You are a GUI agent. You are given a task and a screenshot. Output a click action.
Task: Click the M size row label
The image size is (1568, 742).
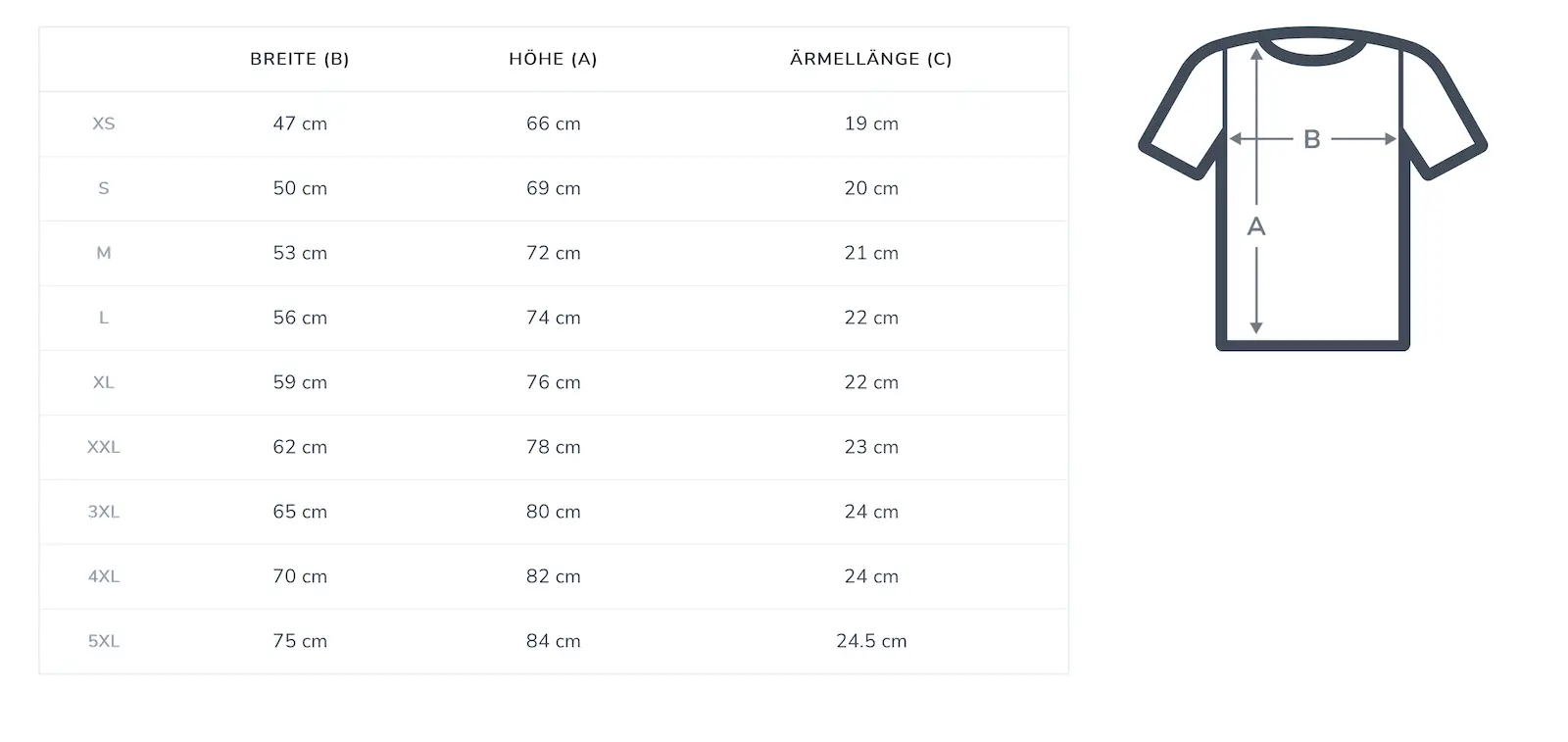tap(104, 253)
